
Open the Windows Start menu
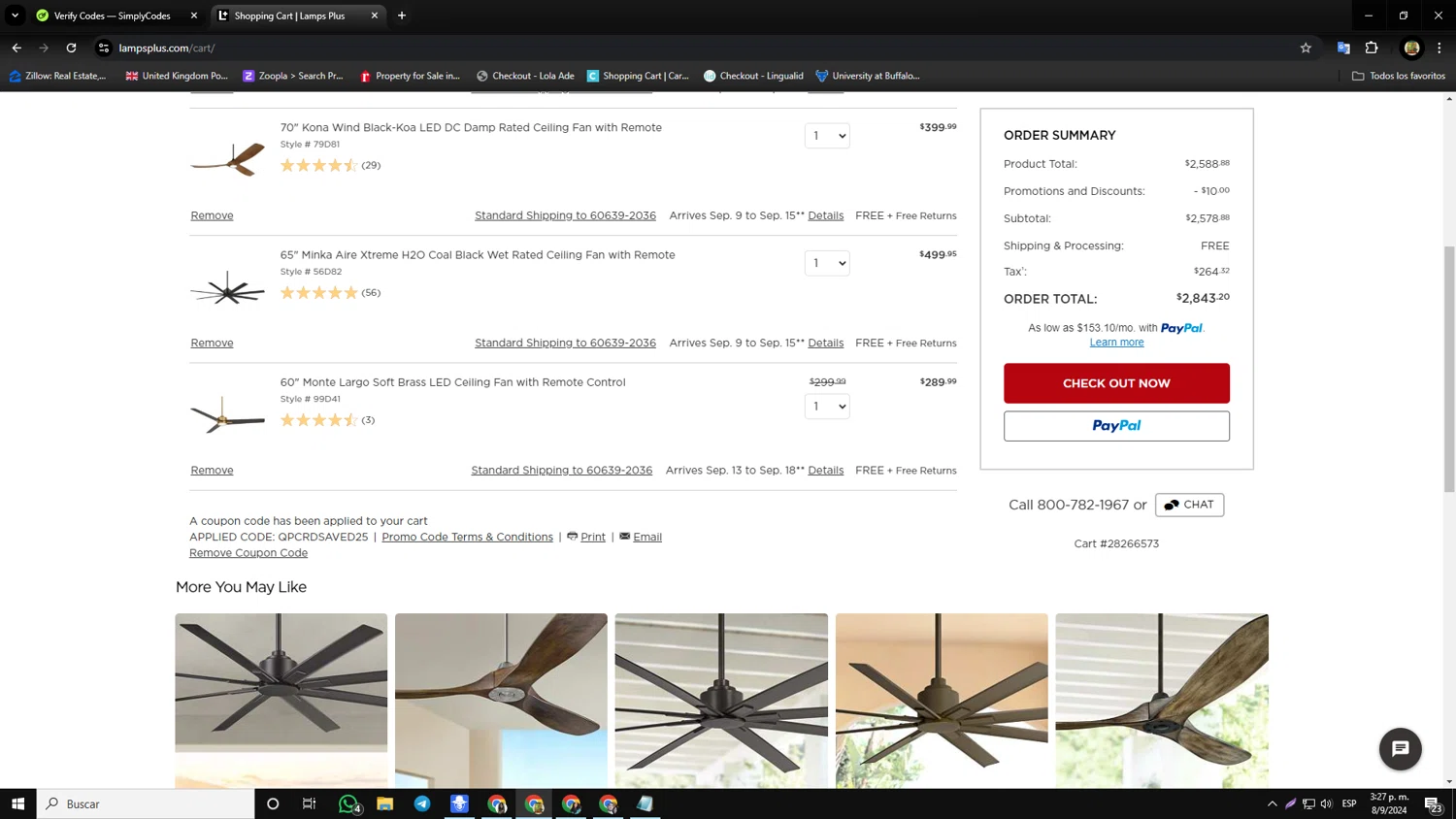pyautogui.click(x=17, y=803)
